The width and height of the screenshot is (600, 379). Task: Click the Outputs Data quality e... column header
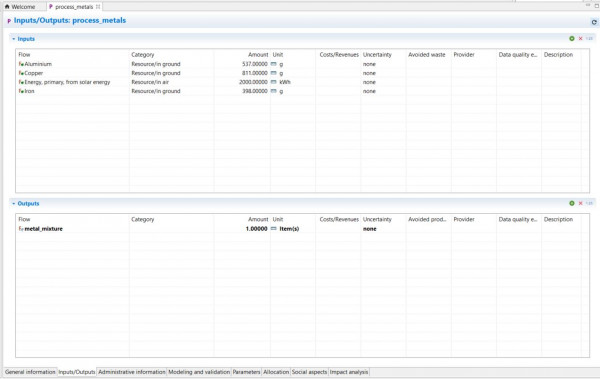(x=518, y=219)
